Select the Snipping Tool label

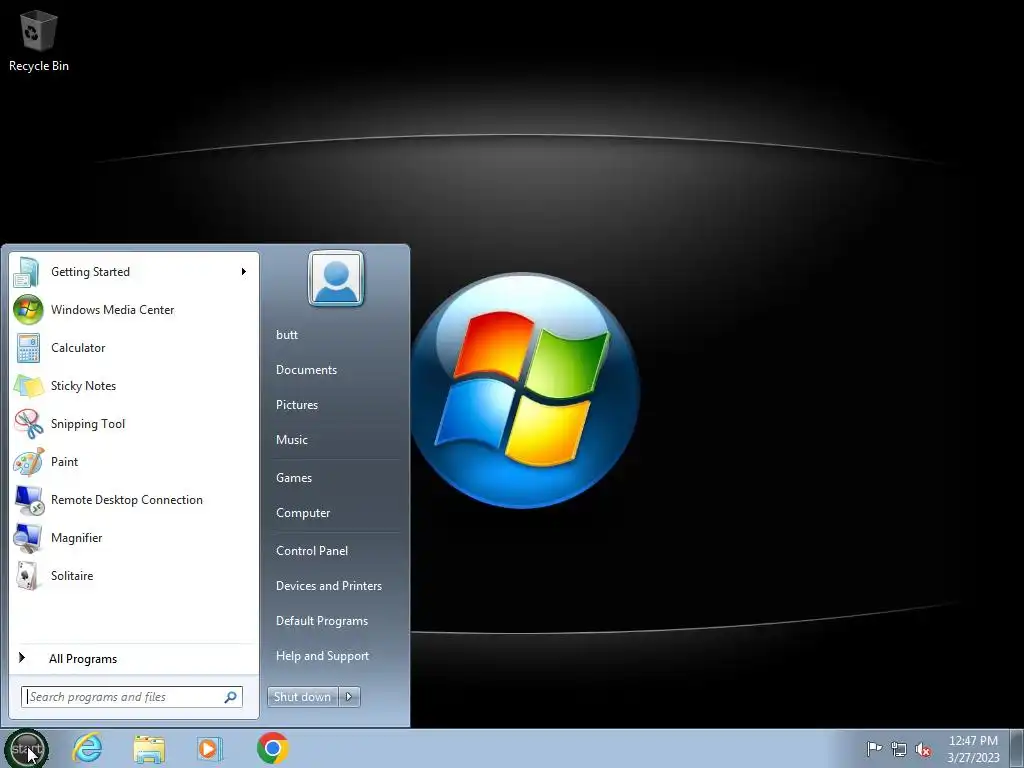point(88,424)
